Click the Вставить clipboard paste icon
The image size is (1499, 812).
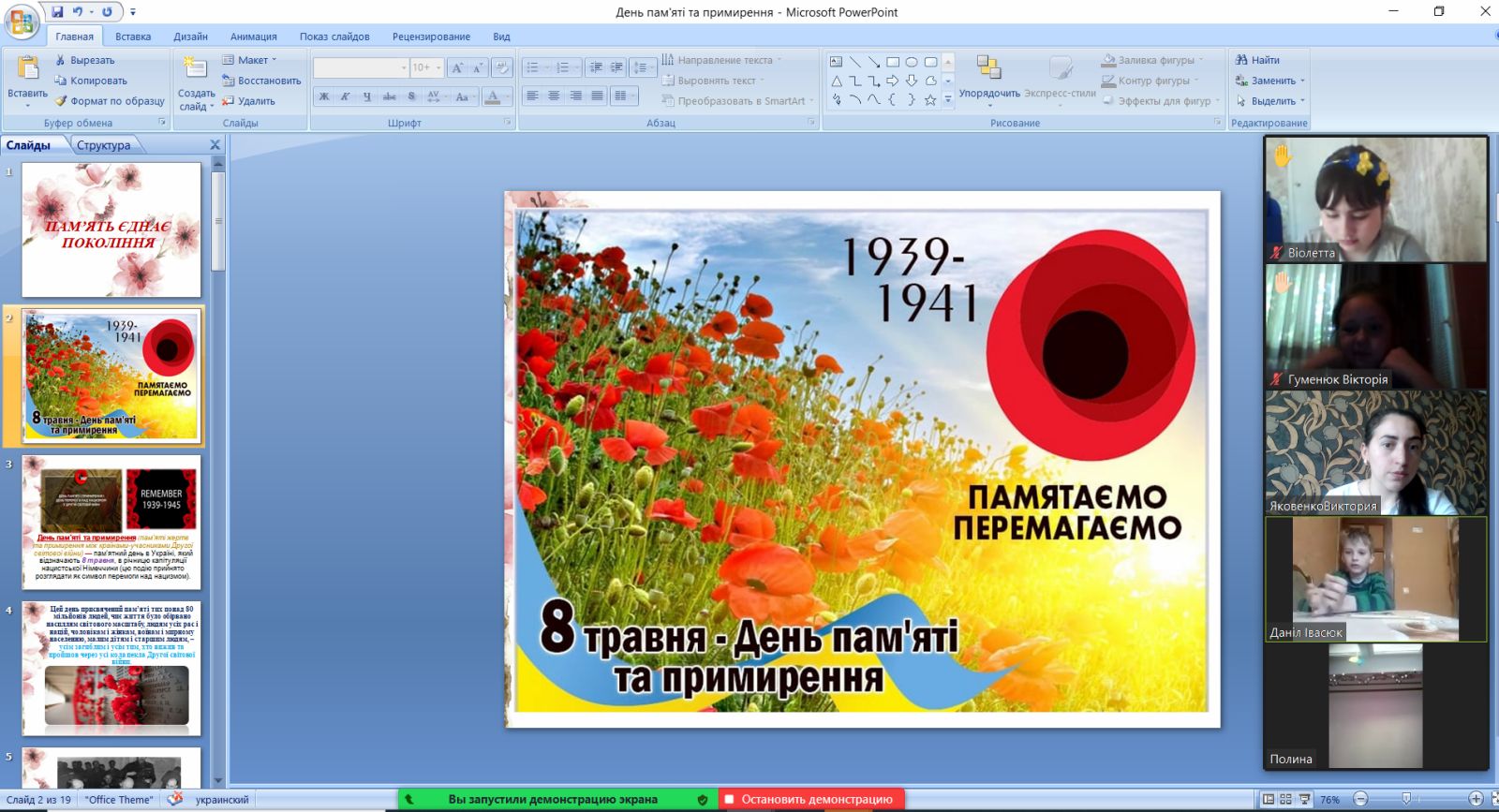click(28, 68)
